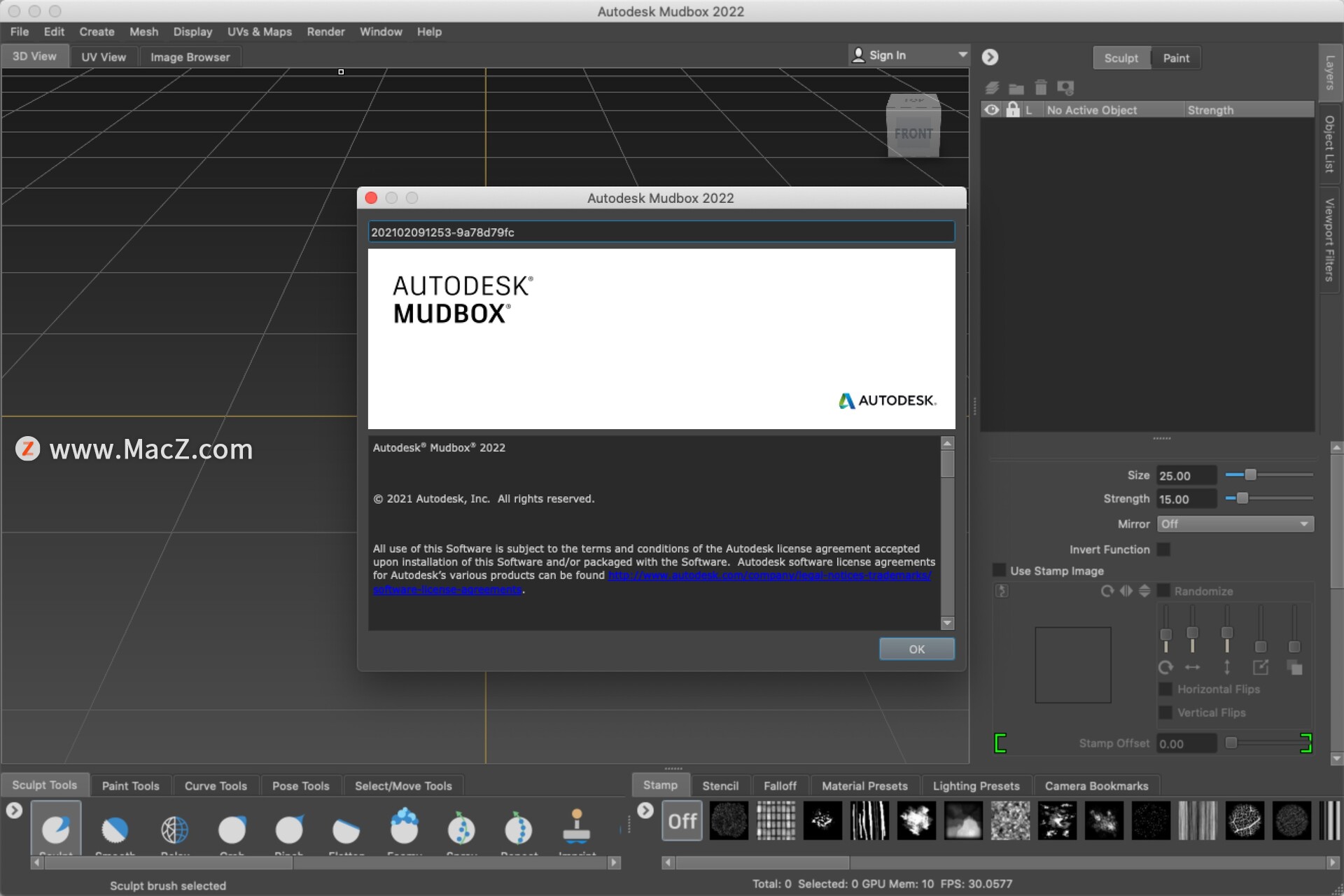Click the FRONT face of the view cube

click(913, 134)
